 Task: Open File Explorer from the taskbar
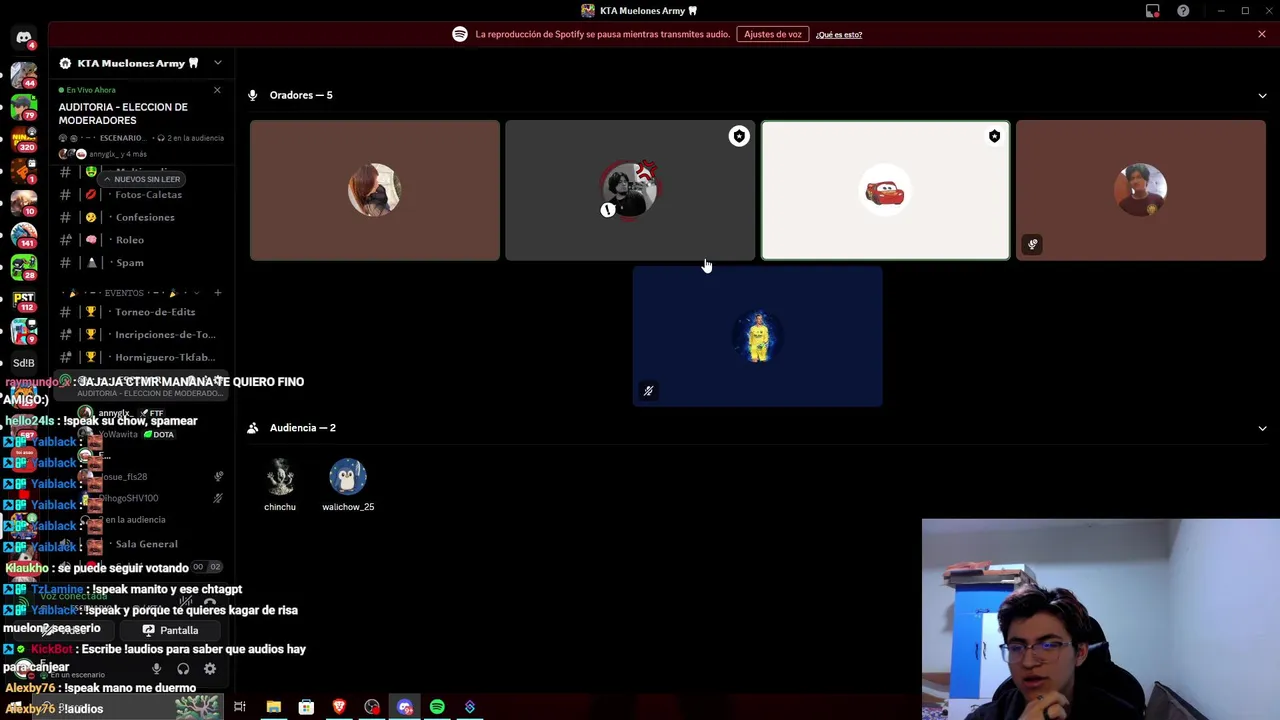tap(273, 707)
